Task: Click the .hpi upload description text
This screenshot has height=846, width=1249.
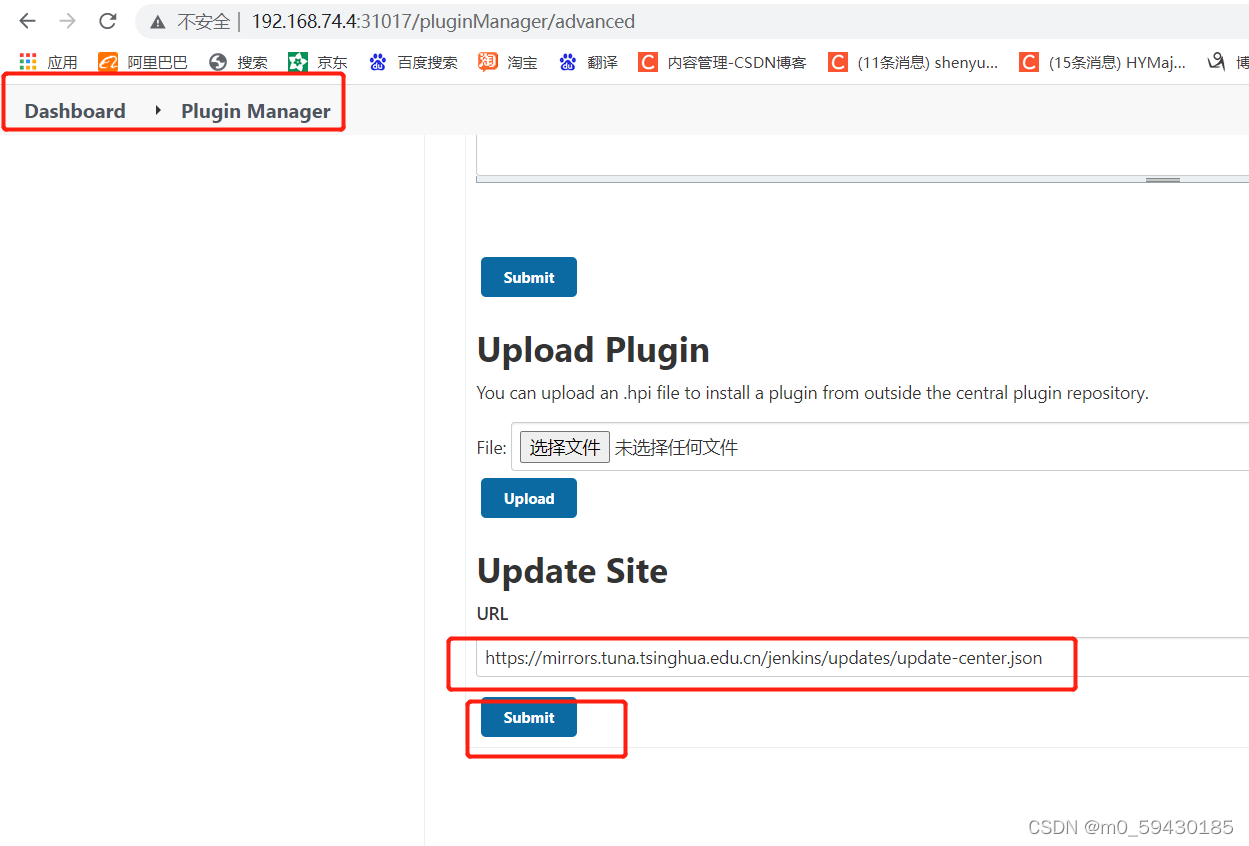Action: click(x=813, y=393)
